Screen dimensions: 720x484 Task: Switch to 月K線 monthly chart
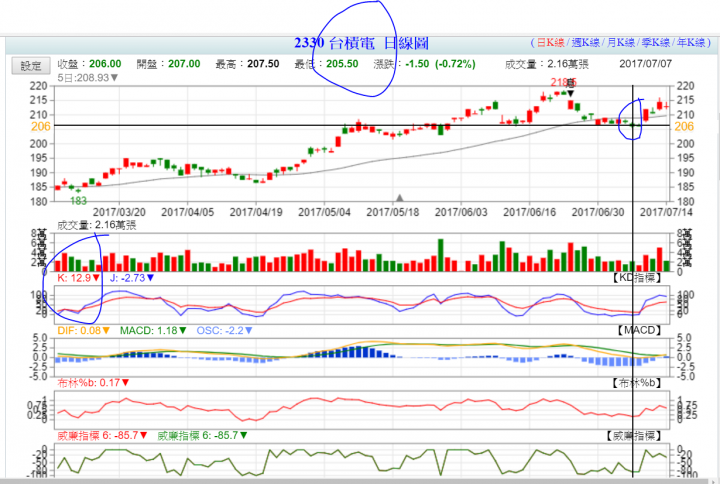(621, 43)
